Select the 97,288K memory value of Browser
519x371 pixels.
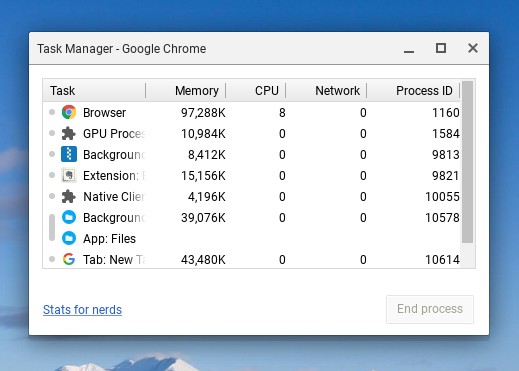[x=203, y=113]
